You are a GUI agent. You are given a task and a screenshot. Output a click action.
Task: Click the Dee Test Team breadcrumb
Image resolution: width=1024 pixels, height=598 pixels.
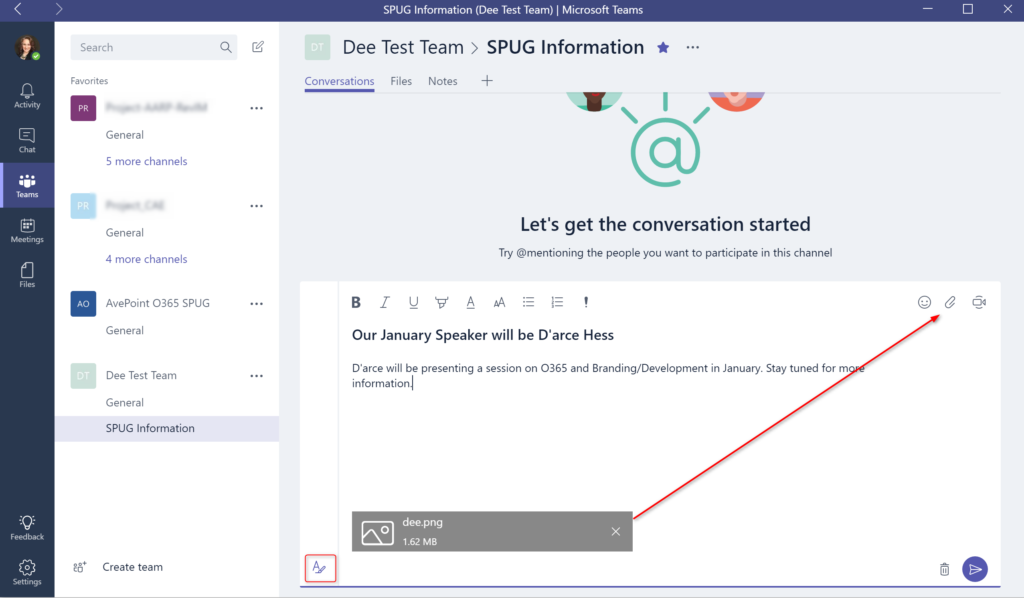(403, 47)
